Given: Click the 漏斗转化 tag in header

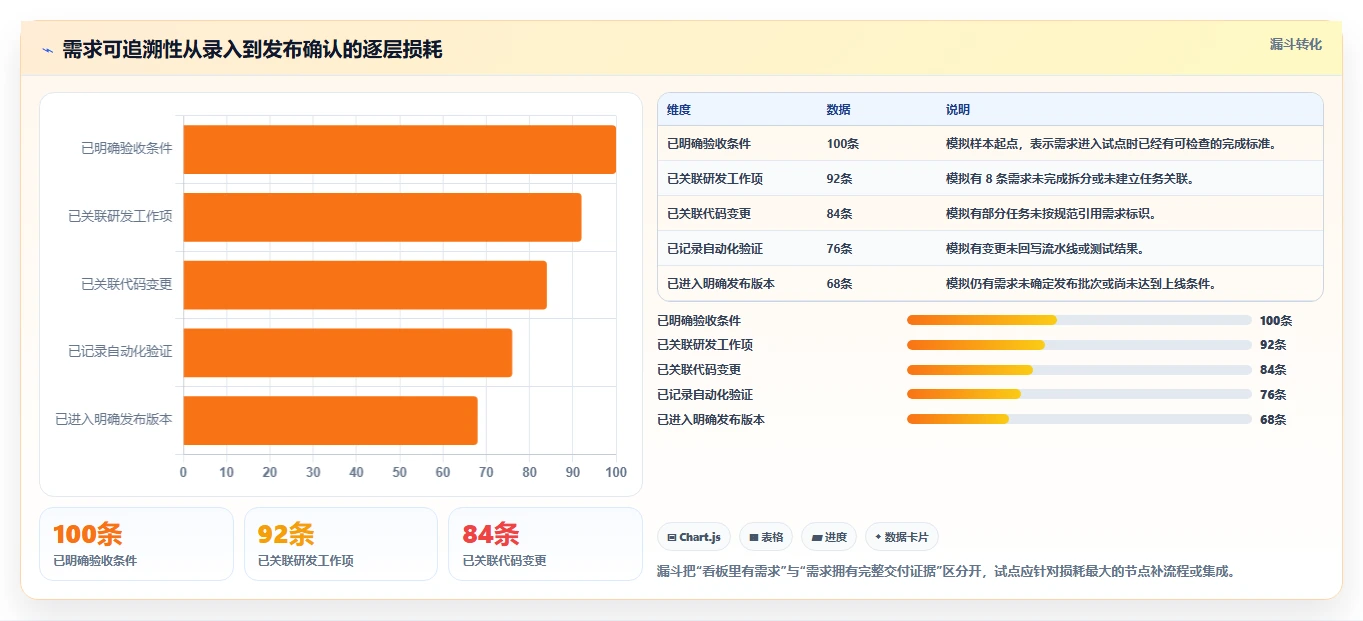Looking at the screenshot, I should click(x=1295, y=45).
